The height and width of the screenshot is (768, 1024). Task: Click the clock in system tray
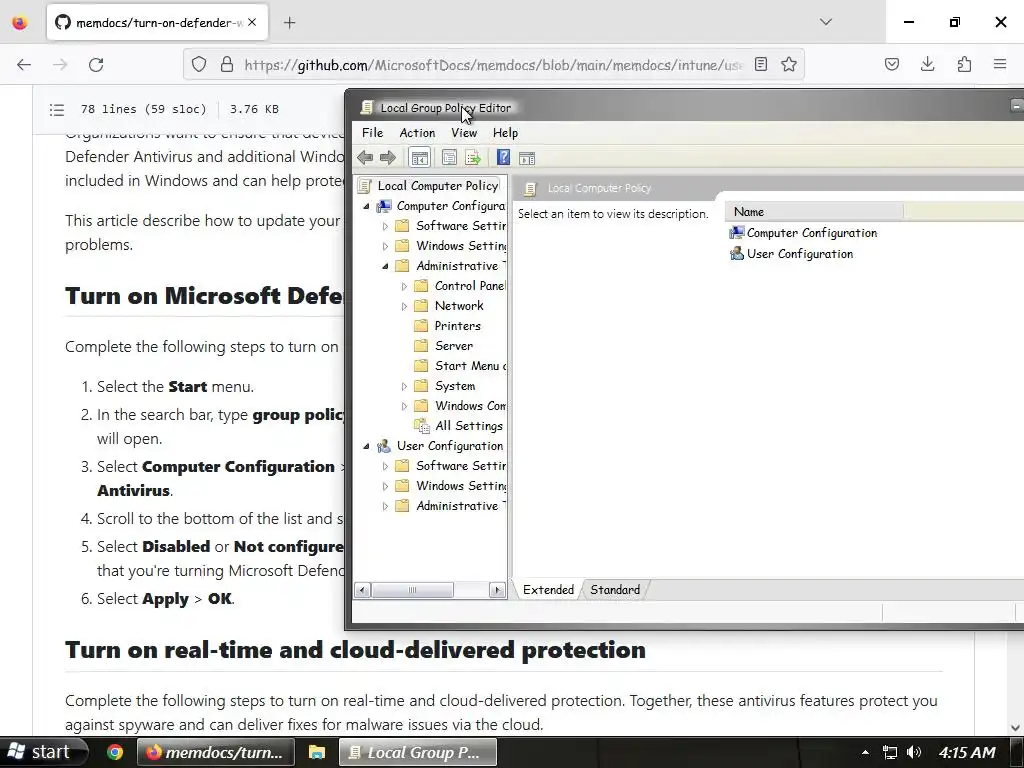coord(967,752)
